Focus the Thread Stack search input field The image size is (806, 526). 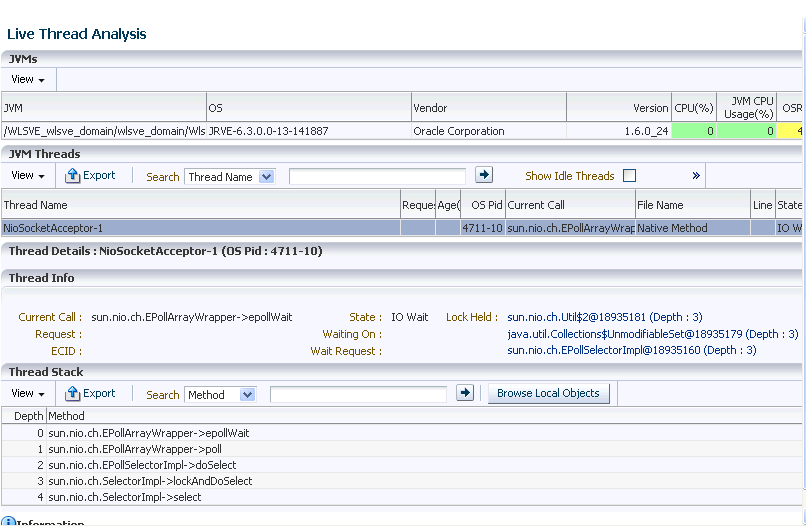[x=358, y=395]
